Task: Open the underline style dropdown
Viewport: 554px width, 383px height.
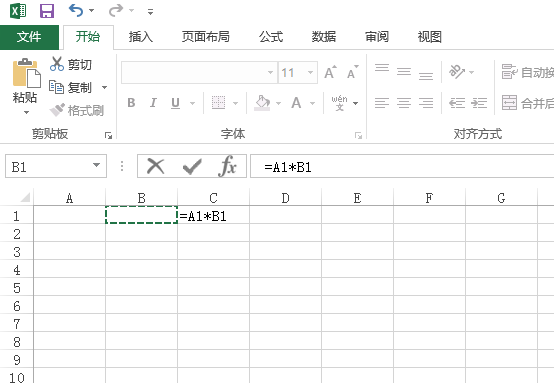Action: coord(193,103)
